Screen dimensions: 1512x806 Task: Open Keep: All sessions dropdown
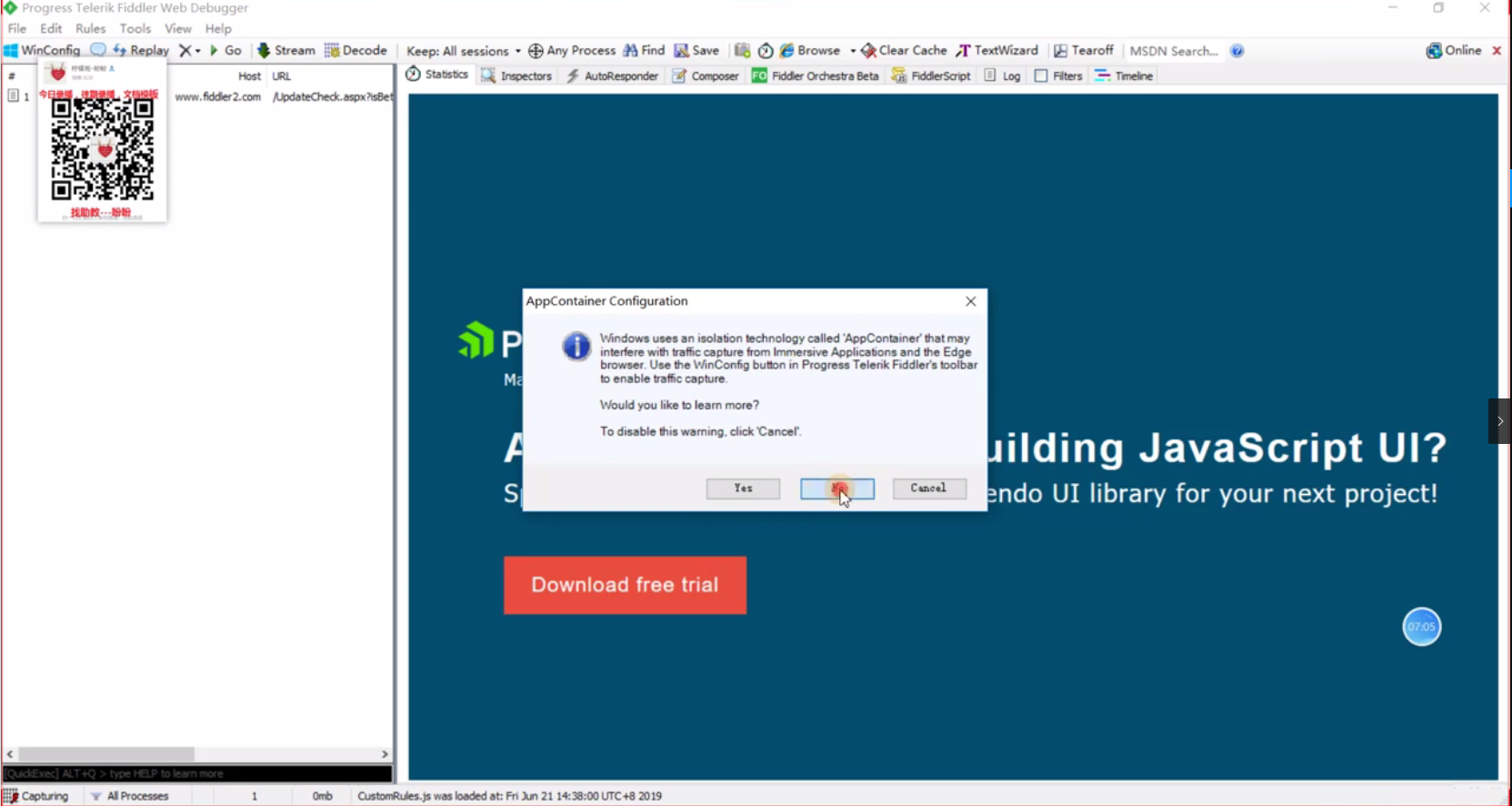tap(464, 51)
